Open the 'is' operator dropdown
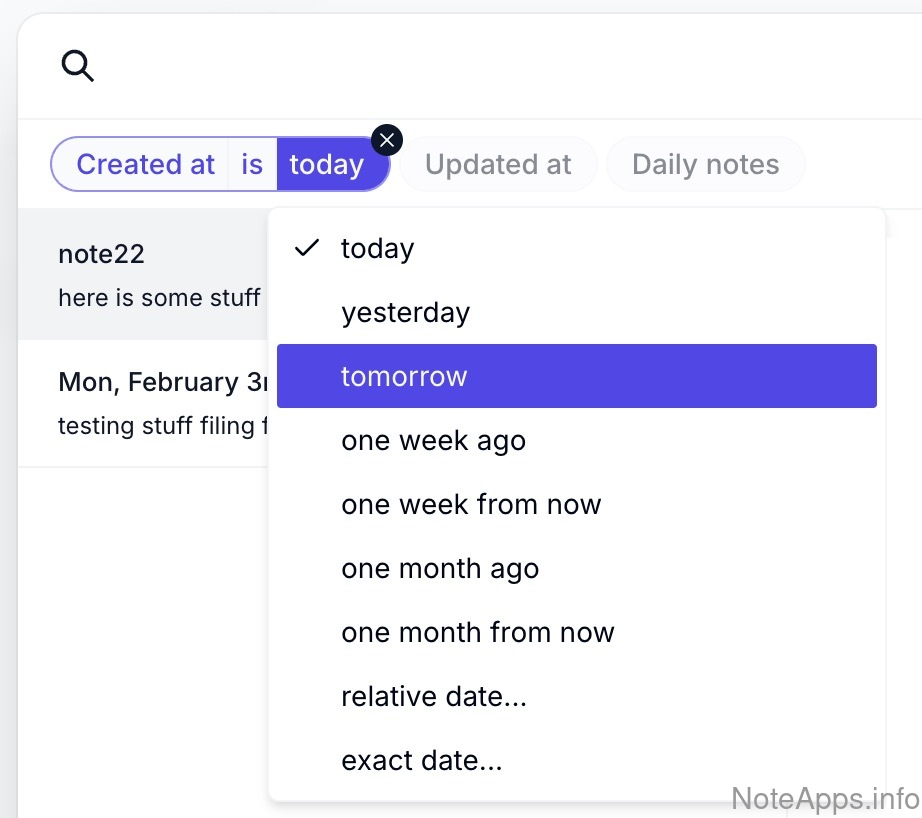The width and height of the screenshot is (922, 818). (x=252, y=165)
